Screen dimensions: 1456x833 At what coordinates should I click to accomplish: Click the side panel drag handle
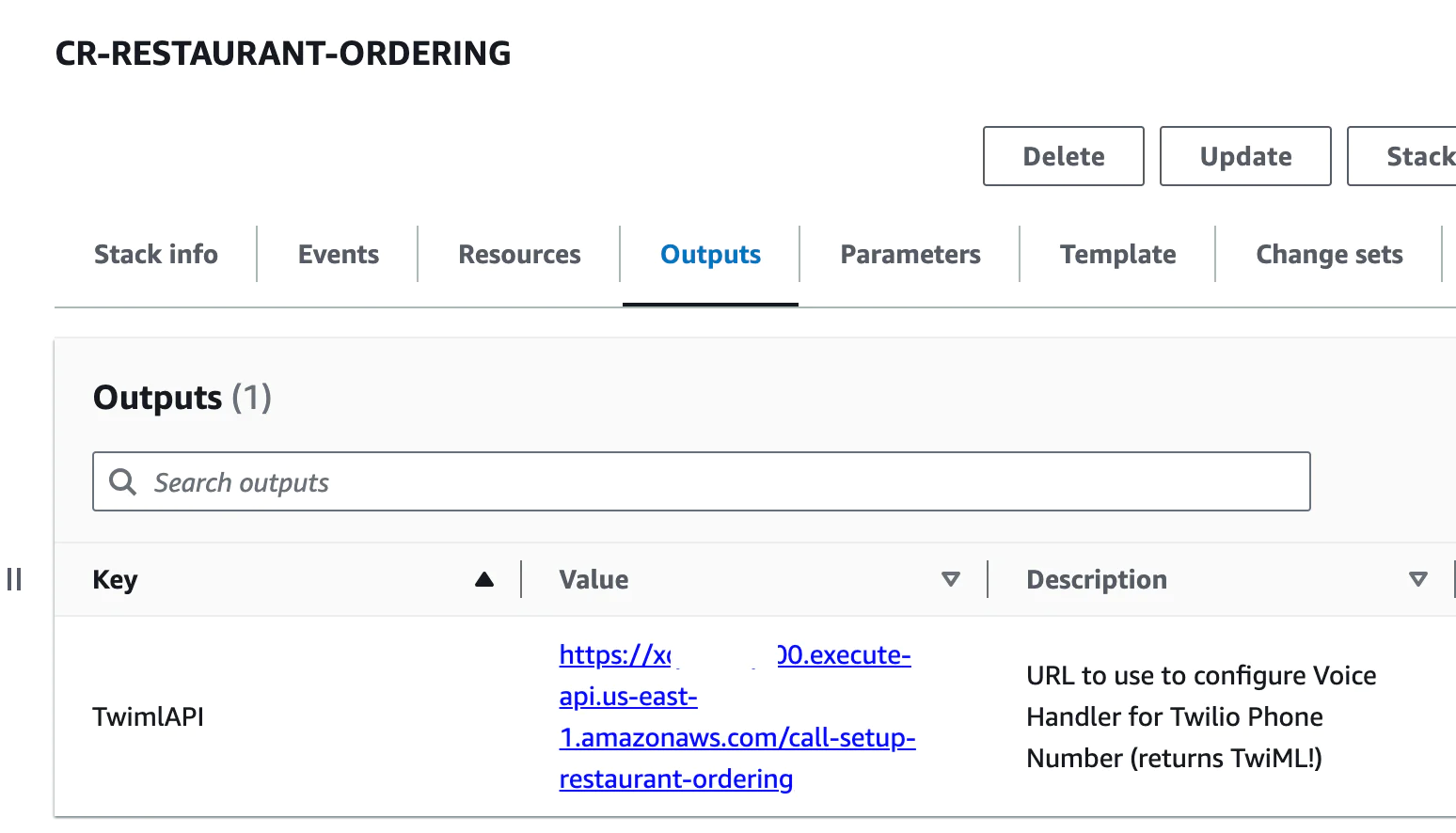click(14, 579)
